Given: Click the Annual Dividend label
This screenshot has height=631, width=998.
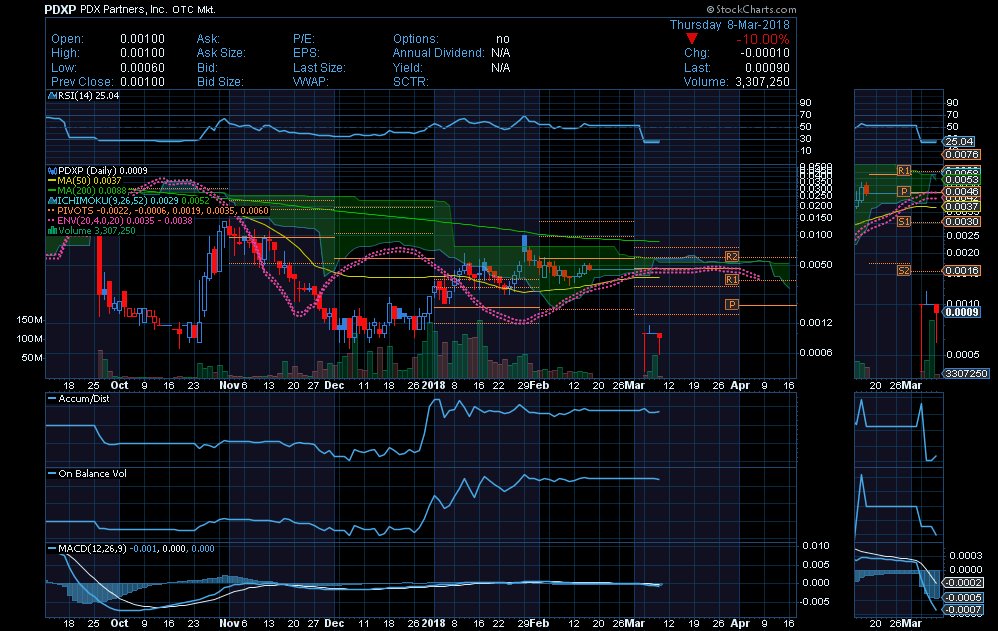Looking at the screenshot, I should click(439, 53).
